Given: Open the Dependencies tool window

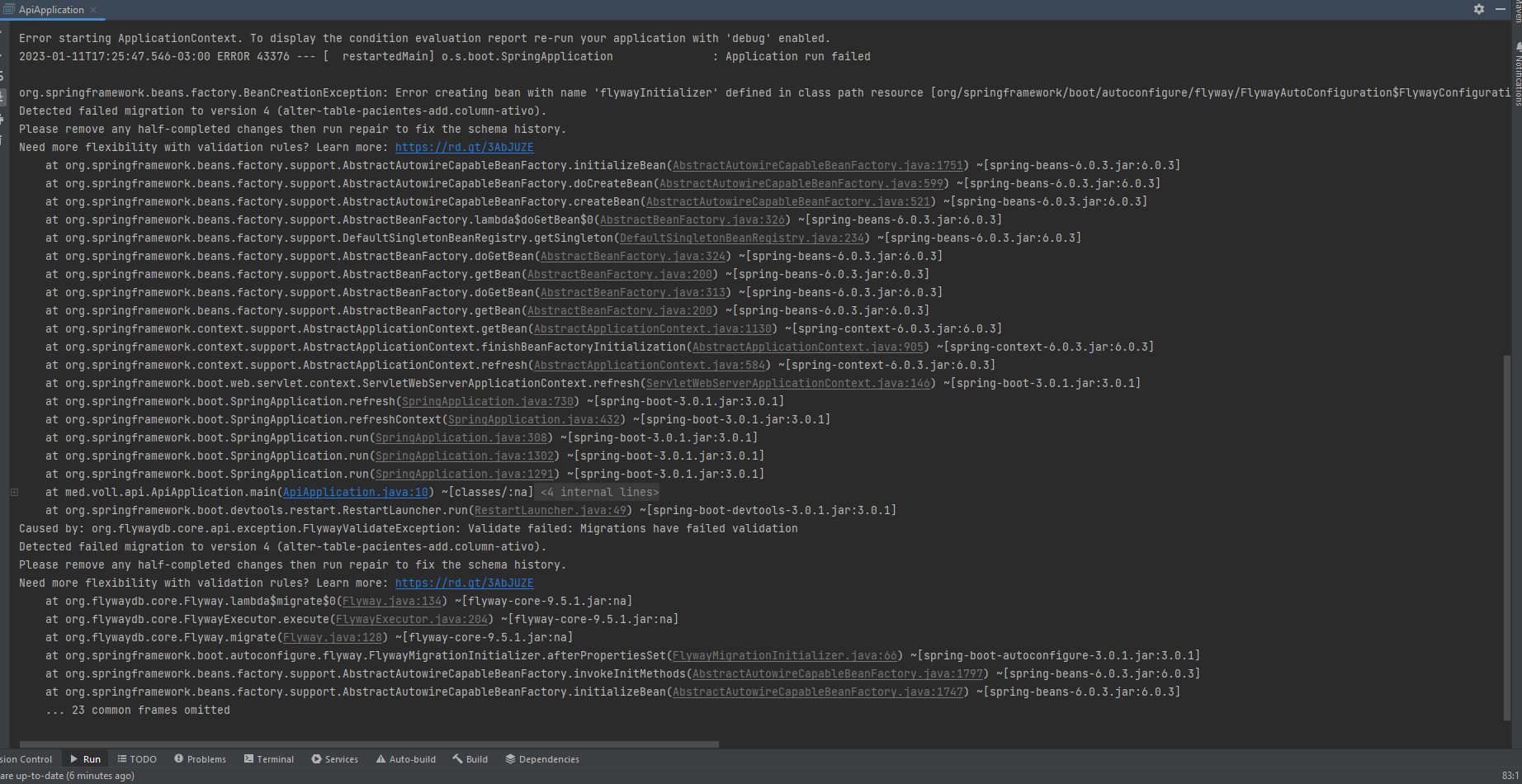Looking at the screenshot, I should click(542, 759).
